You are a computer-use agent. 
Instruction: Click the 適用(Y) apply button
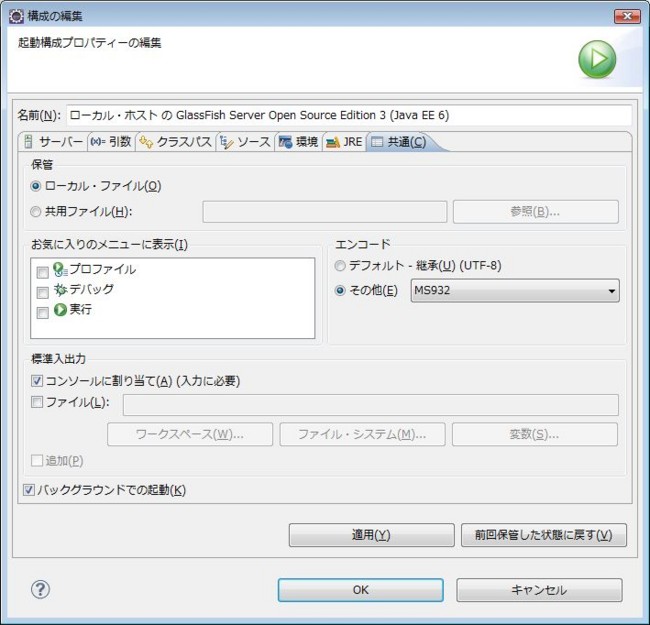pyautogui.click(x=371, y=535)
